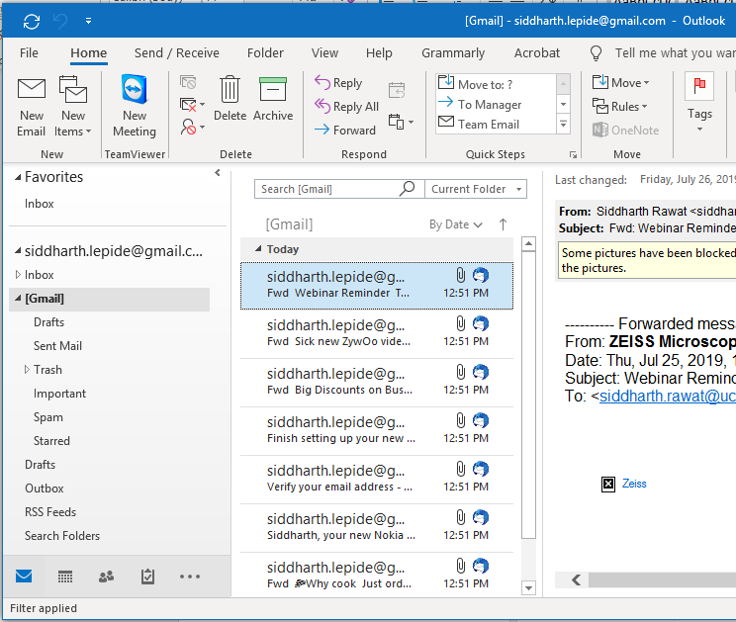Open Tags flag menu
Image resolution: width=736 pixels, height=622 pixels.
tap(699, 102)
